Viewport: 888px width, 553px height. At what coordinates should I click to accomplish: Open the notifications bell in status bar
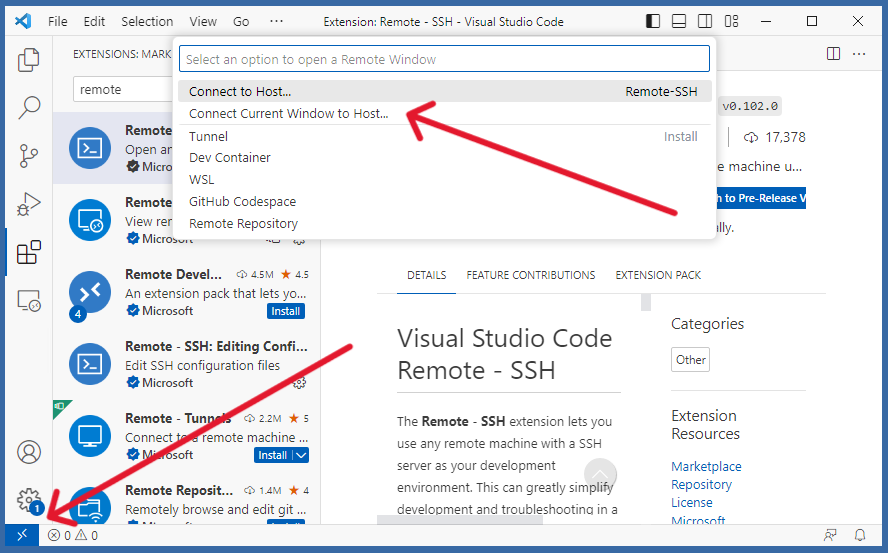click(859, 535)
